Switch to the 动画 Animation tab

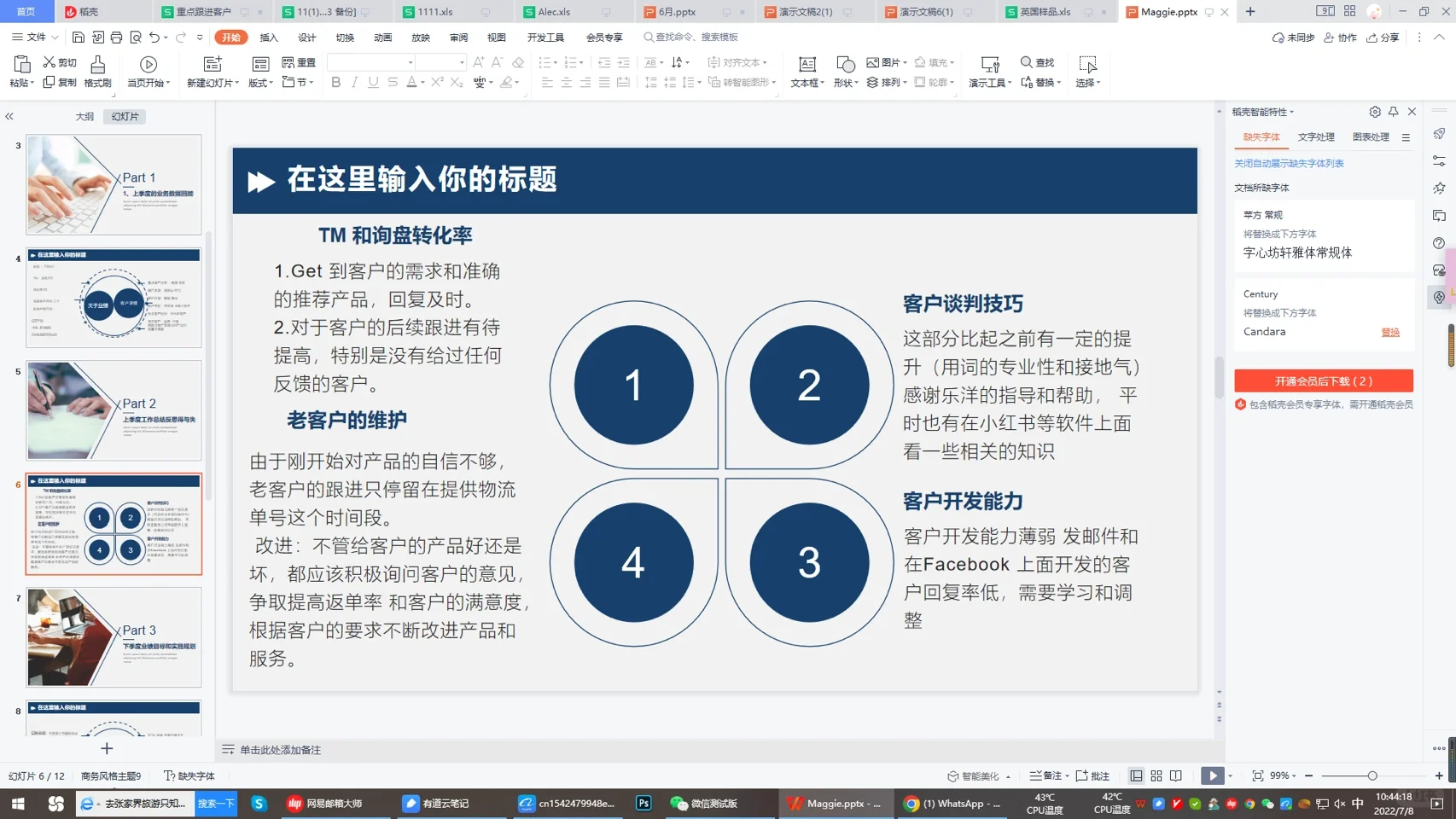point(383,38)
